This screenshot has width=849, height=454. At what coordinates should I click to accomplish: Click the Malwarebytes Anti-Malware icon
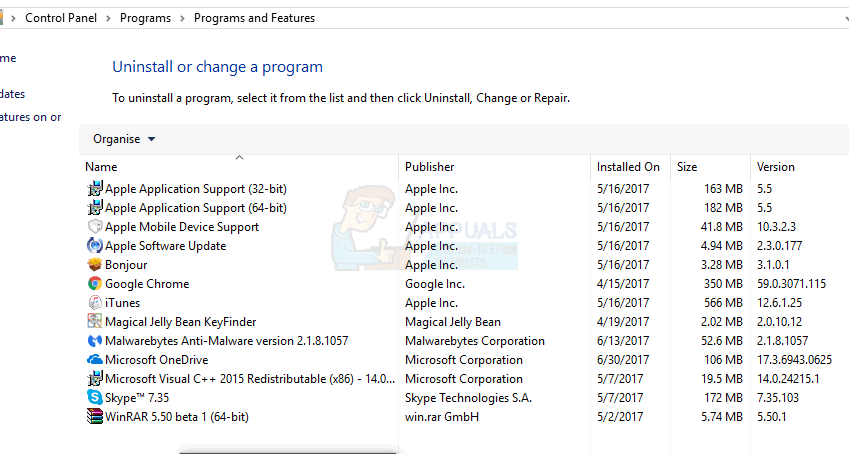tap(95, 341)
